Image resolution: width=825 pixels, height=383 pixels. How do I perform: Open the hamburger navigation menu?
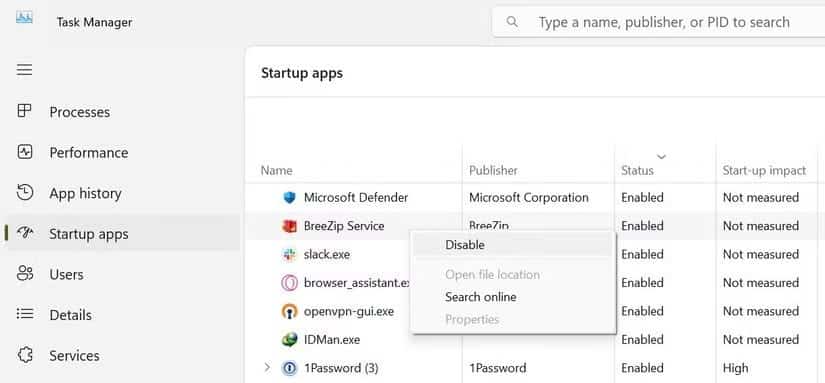24,69
